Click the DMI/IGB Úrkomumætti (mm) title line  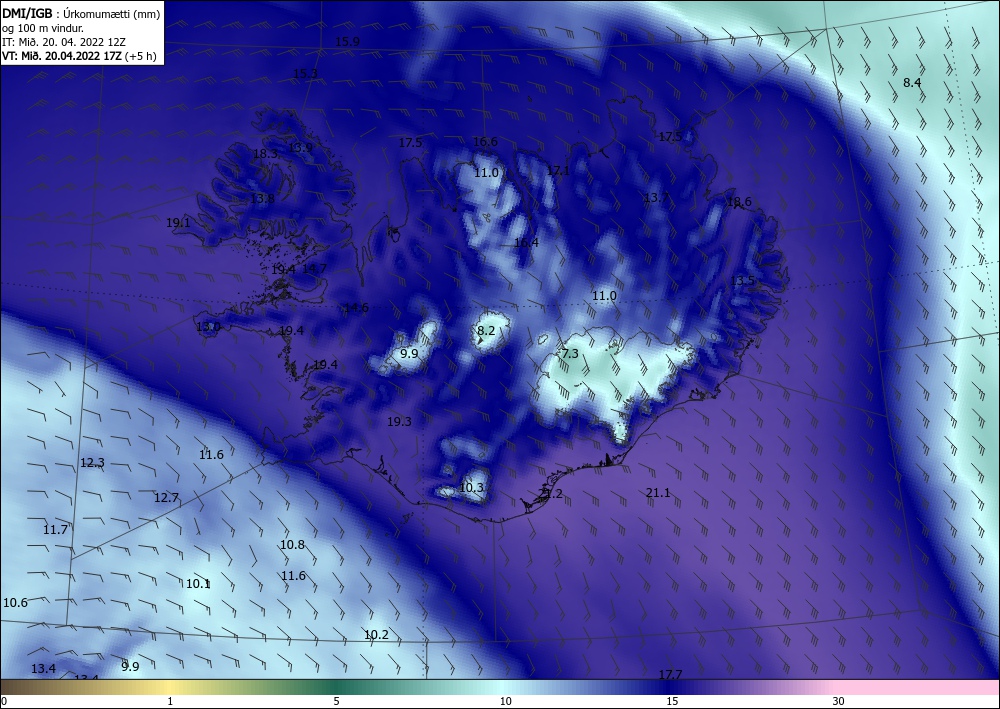point(81,13)
